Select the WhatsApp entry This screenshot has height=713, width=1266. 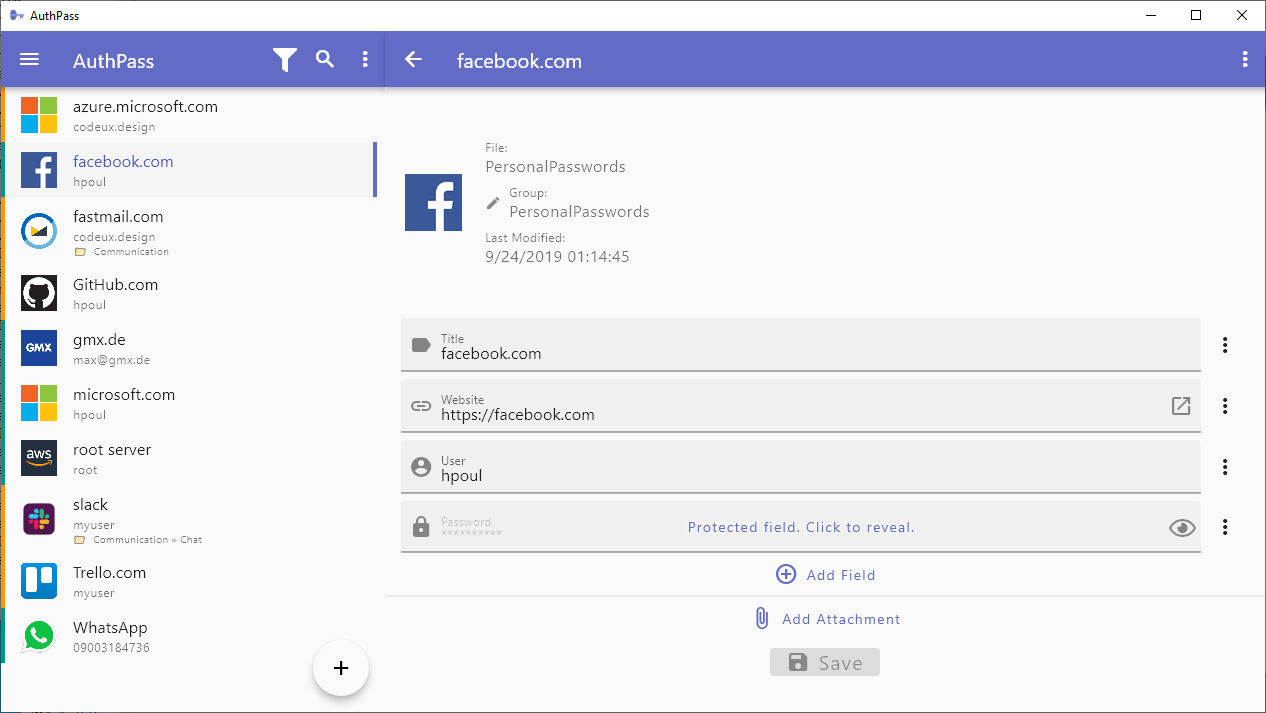point(190,636)
